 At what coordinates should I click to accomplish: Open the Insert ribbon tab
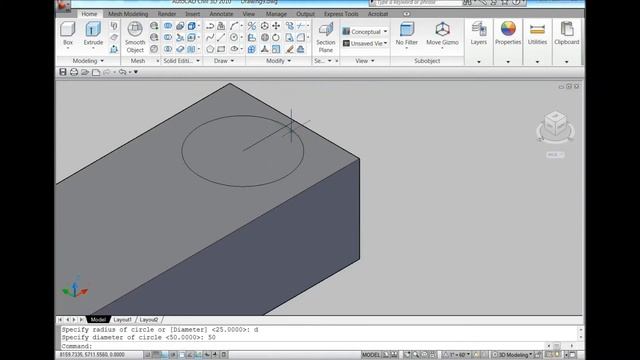coord(193,14)
